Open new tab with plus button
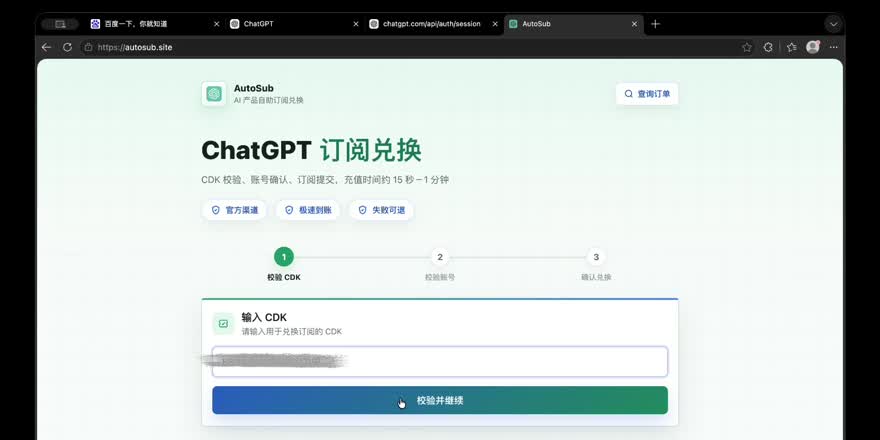 coord(656,24)
